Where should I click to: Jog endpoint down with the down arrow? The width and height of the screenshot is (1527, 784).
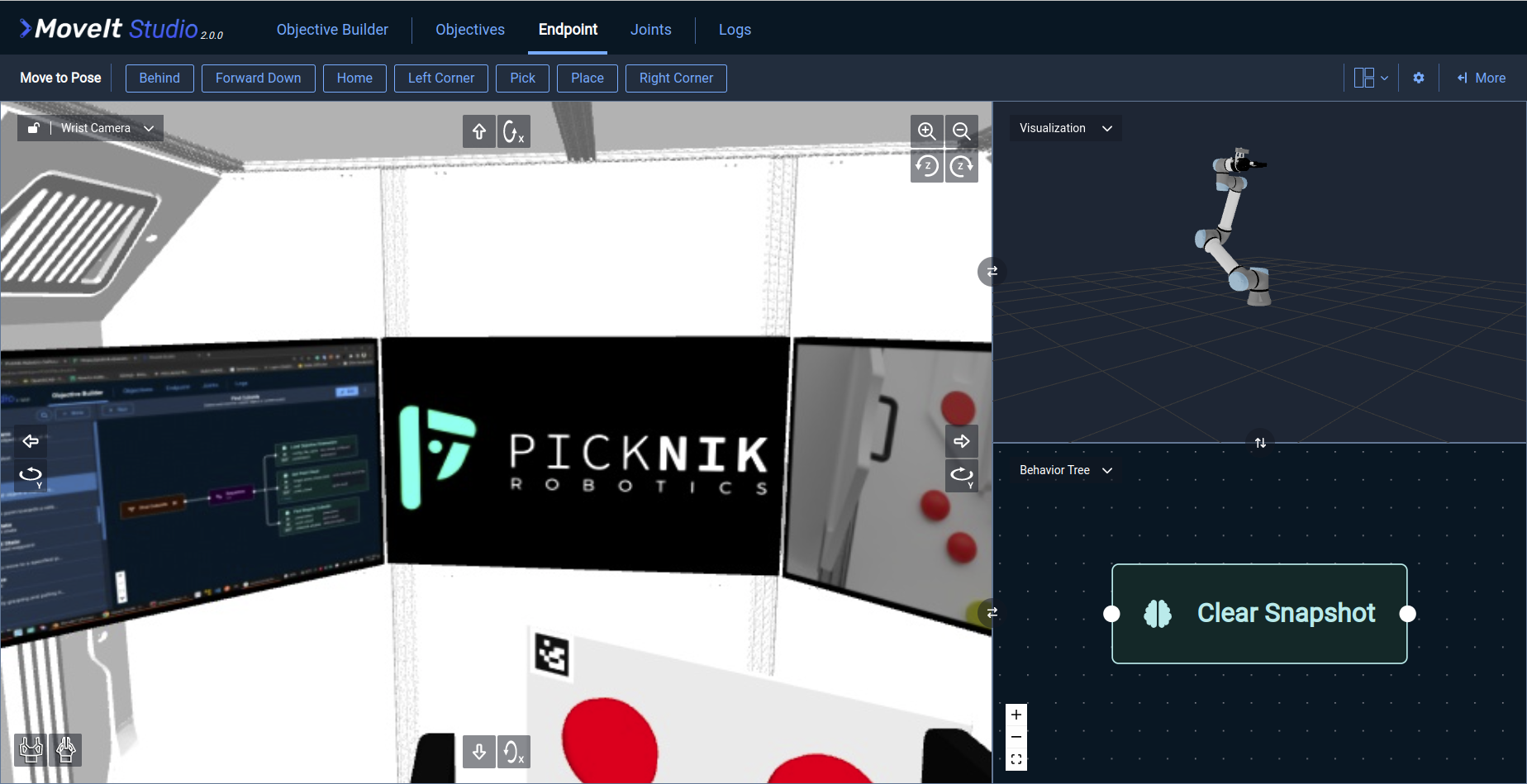479,752
